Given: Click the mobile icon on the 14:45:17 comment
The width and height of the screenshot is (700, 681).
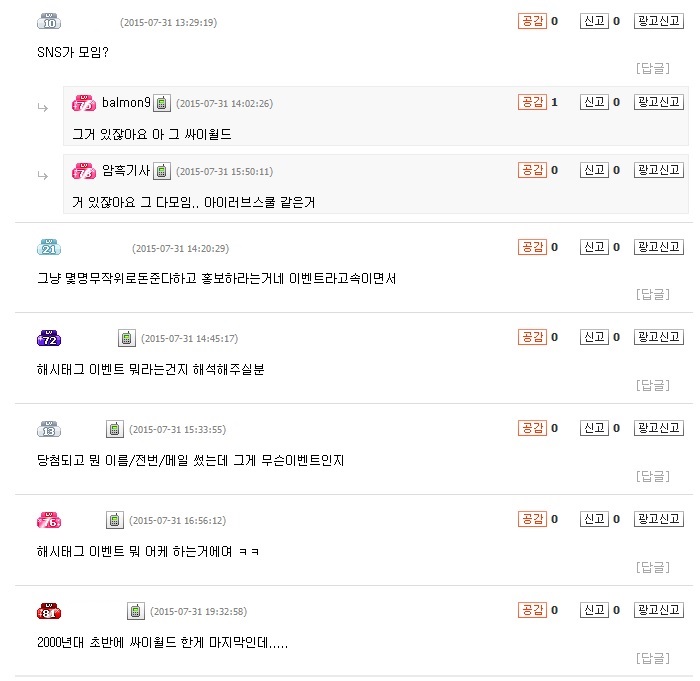Looking at the screenshot, I should pyautogui.click(x=126, y=338).
